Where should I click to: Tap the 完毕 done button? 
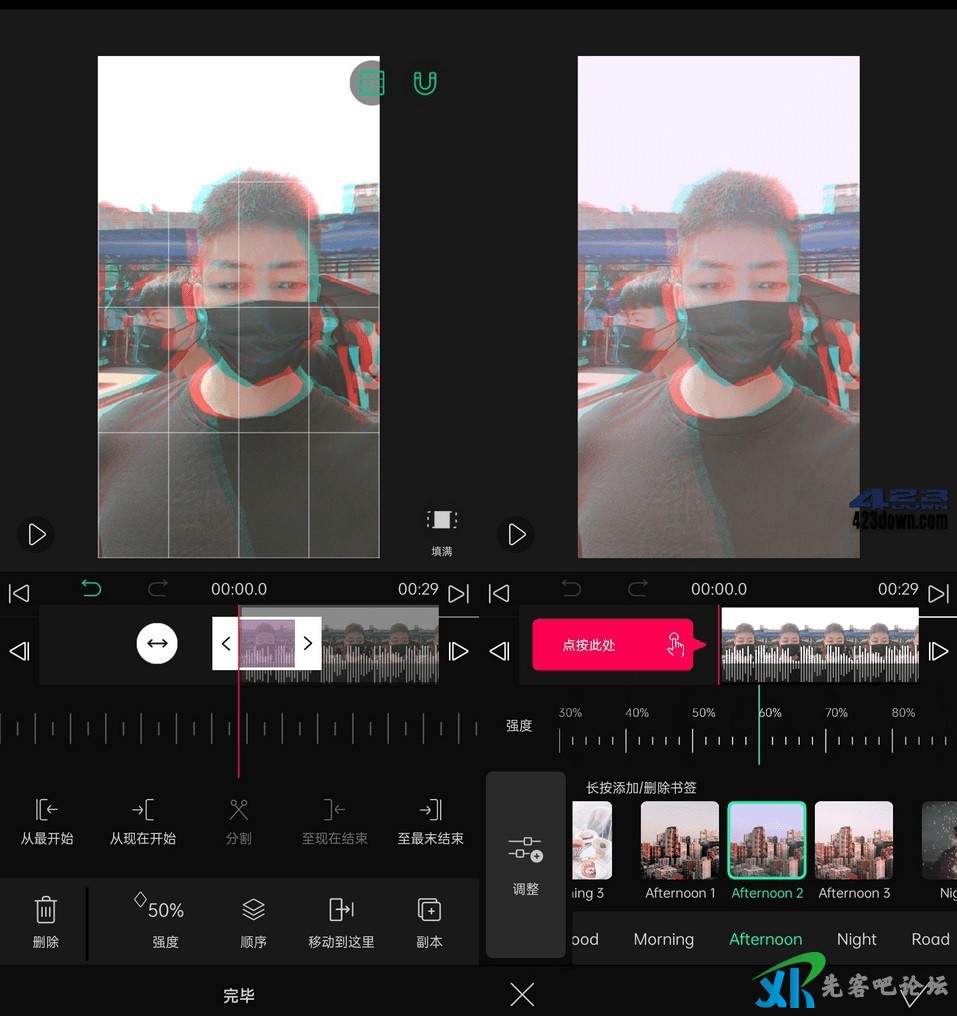click(239, 996)
